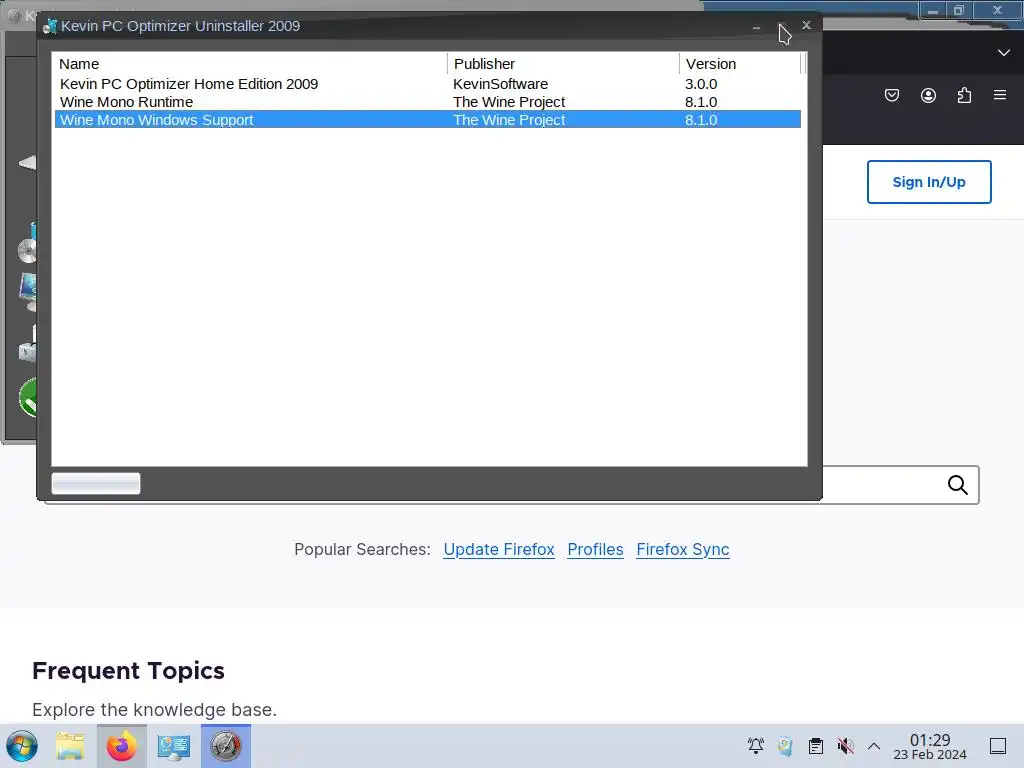The width and height of the screenshot is (1024, 768).
Task: Switch to Firefox in the taskbar
Action: 121,746
